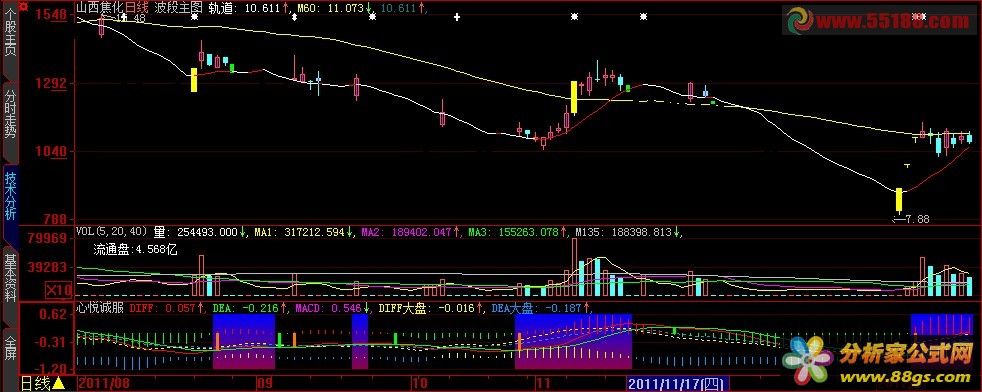982x392 pixels.
Task: Open the 个股主页 sidebar tab
Action: click(9, 44)
